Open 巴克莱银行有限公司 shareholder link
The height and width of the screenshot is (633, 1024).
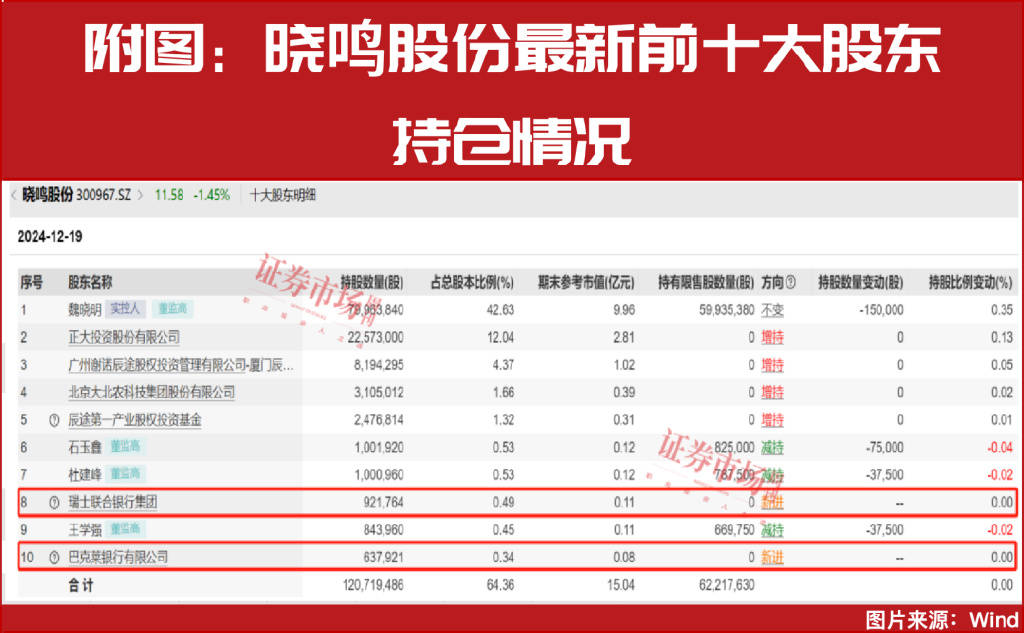(118, 557)
